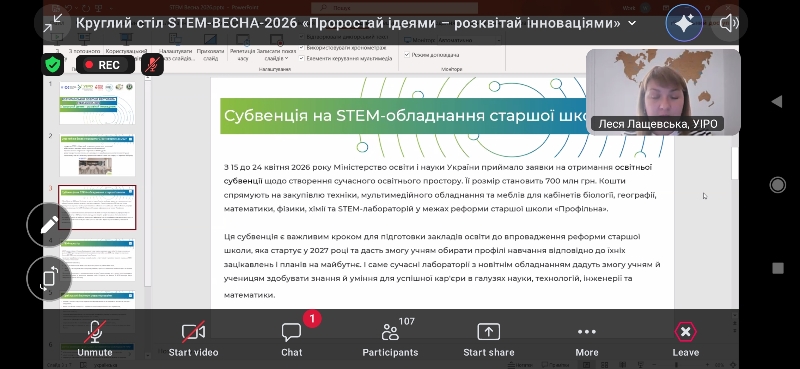
Task: Tap the red muted microphone status icon
Action: point(153,65)
